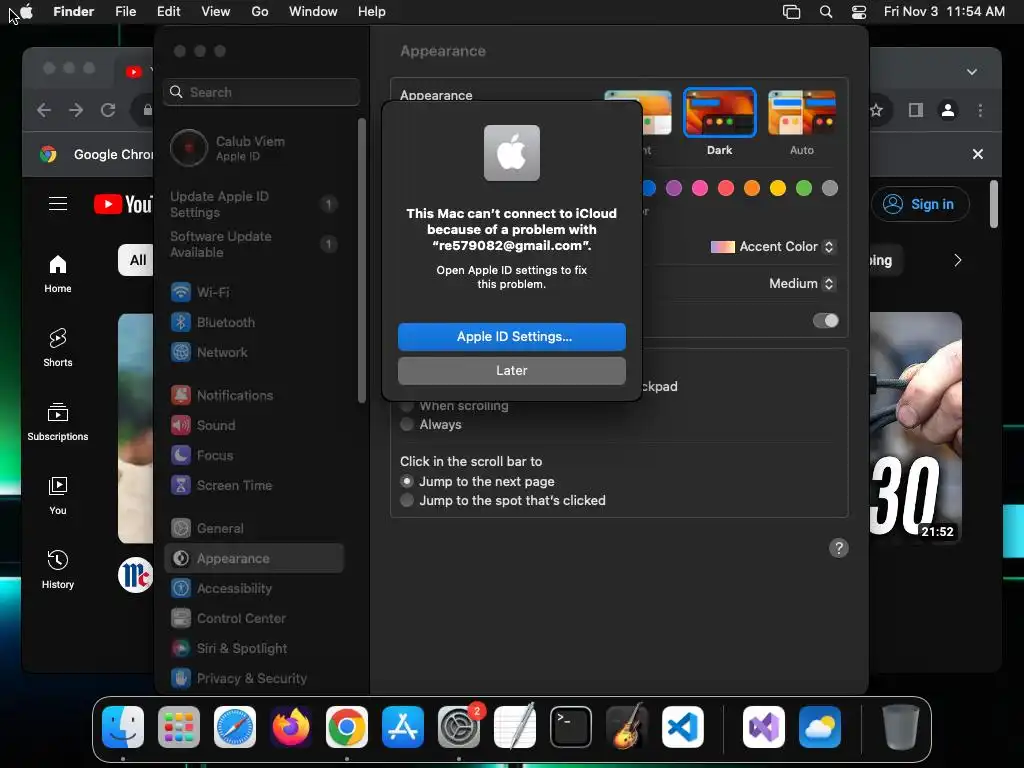Open Visual Studio Code from Dock
1024x768 pixels.
682,727
